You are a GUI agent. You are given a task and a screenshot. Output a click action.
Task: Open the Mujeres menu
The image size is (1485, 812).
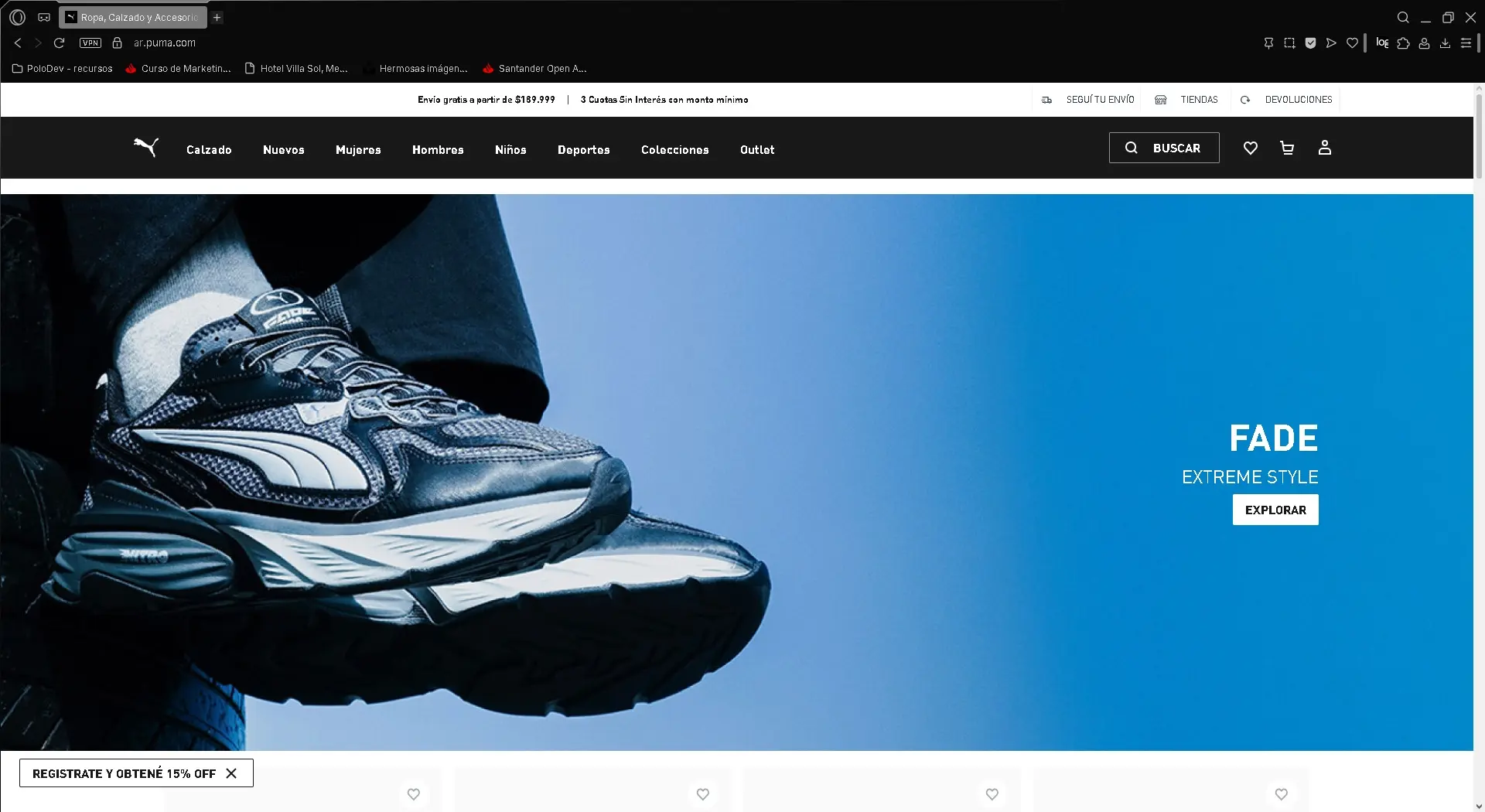358,150
